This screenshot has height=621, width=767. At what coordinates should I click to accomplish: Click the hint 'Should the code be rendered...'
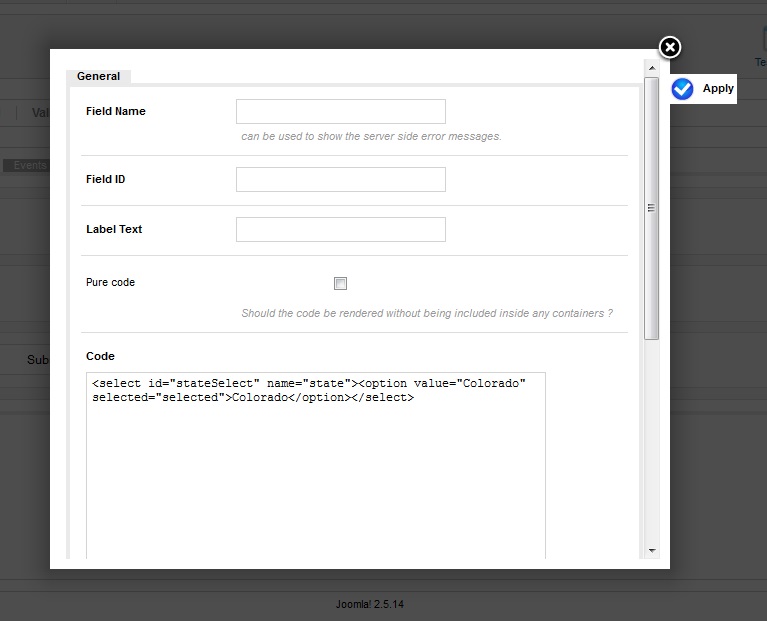[427, 313]
